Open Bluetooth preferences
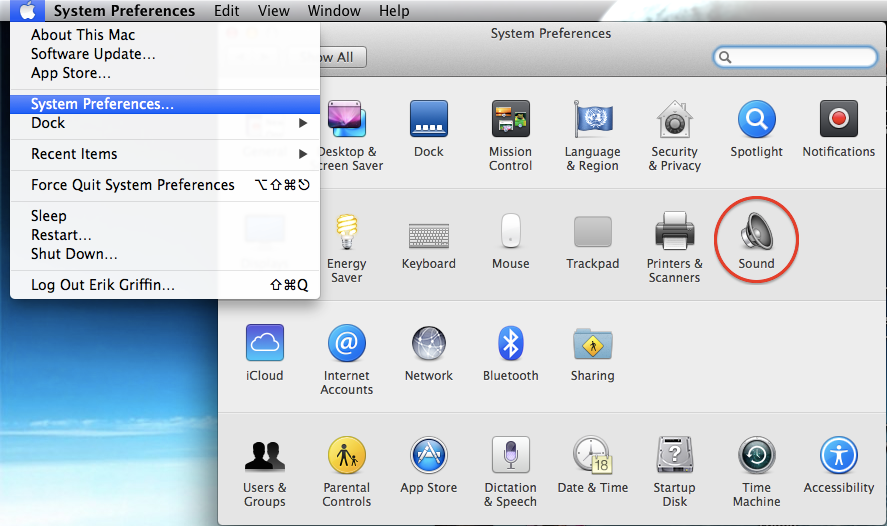Screen dimensions: 887x526 [510, 353]
